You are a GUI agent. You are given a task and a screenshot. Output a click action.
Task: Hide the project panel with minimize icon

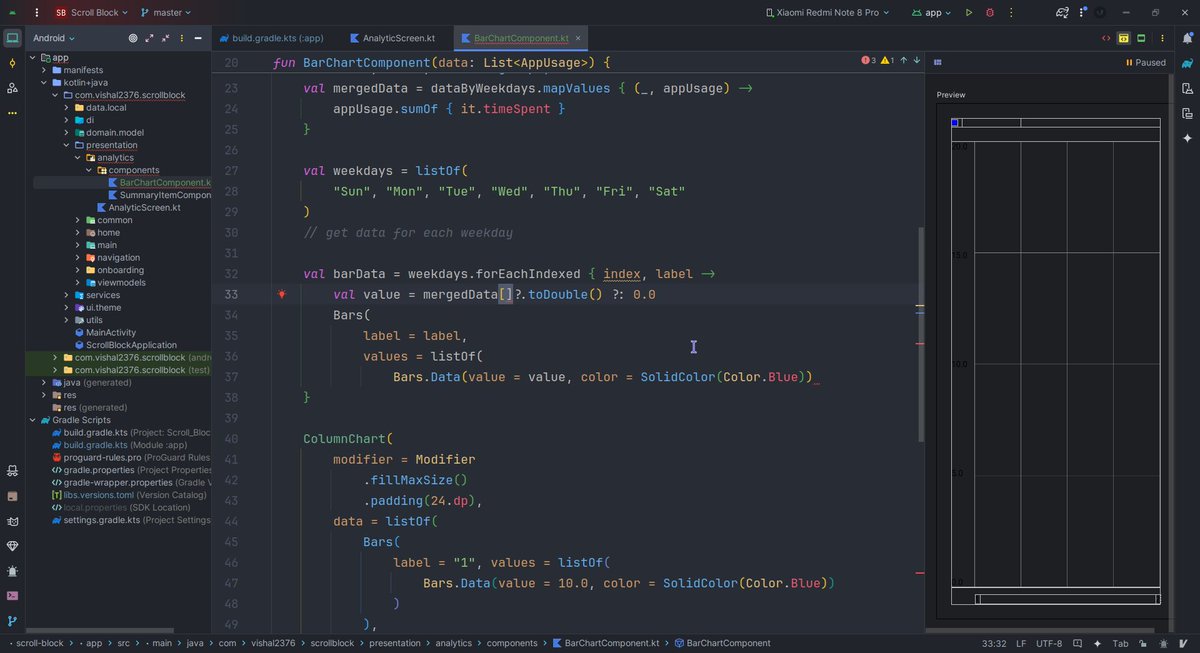(200, 38)
